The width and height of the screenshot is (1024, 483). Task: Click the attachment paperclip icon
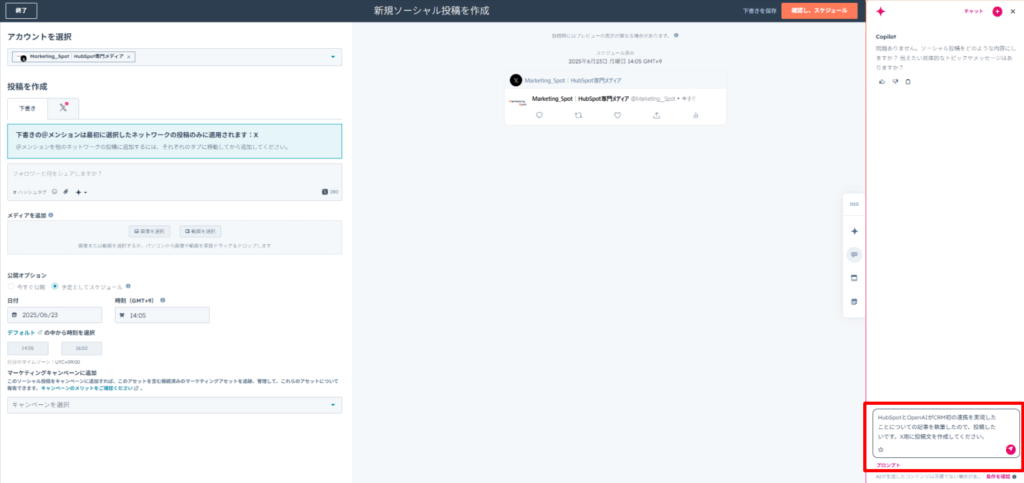(x=65, y=192)
